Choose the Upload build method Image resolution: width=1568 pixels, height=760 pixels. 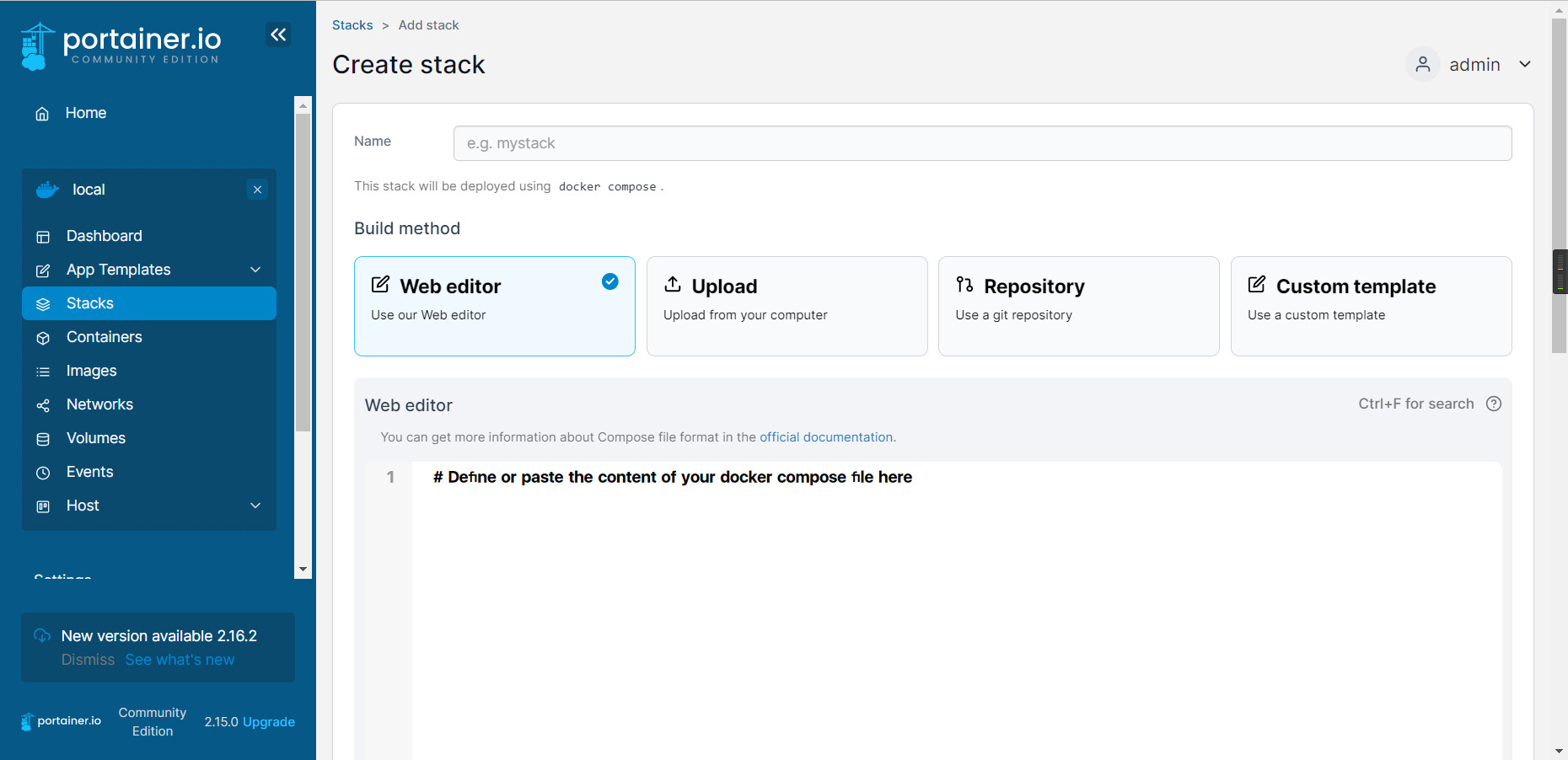[786, 306]
